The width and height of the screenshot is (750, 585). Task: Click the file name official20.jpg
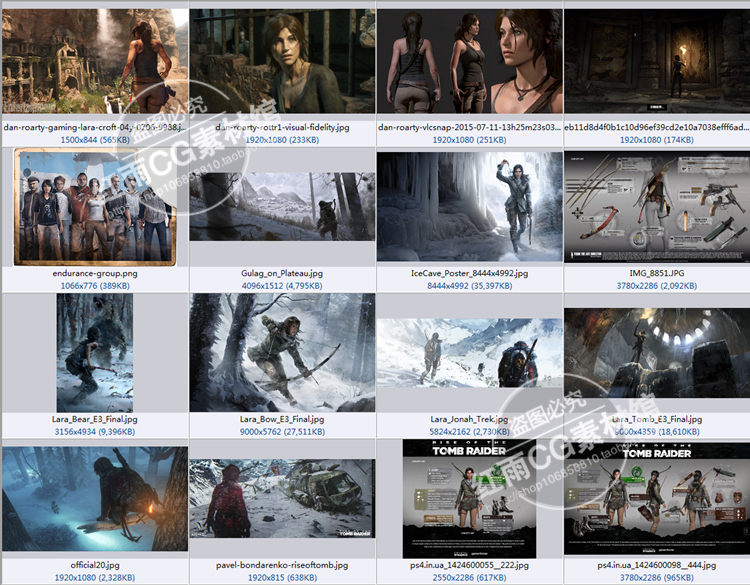click(95, 565)
